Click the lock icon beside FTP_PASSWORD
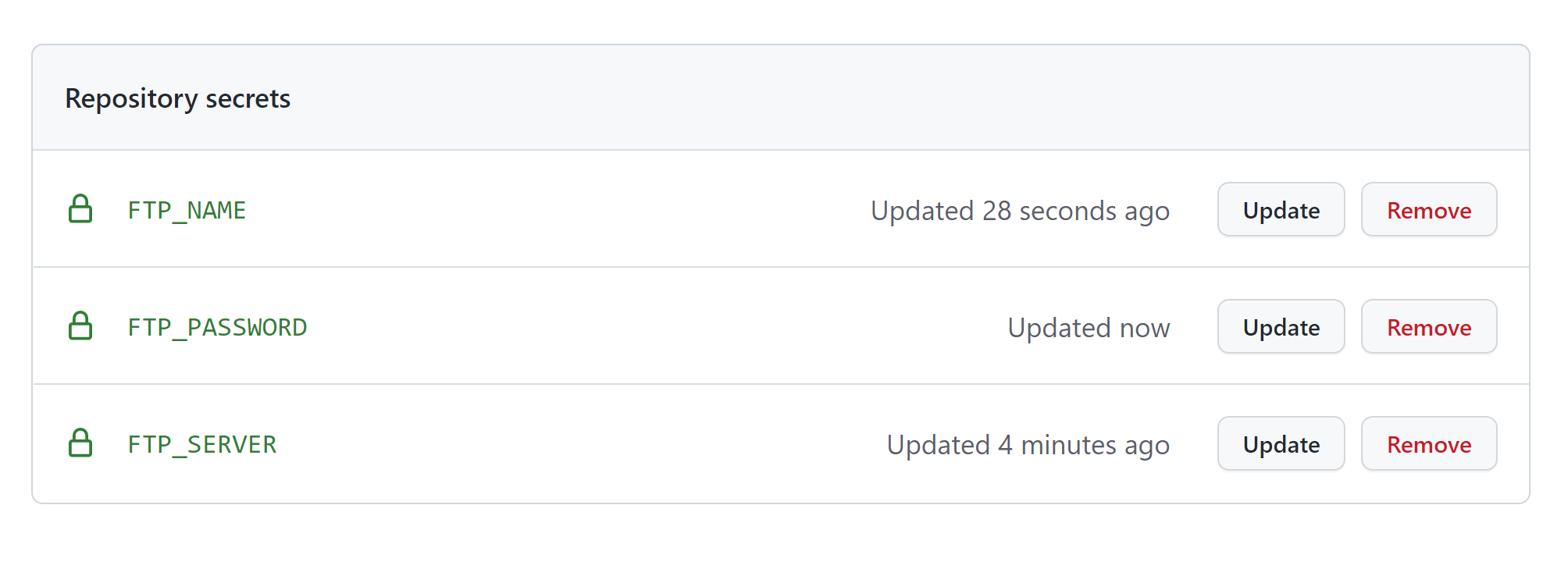Screen dimensions: 1568x569 [80, 326]
